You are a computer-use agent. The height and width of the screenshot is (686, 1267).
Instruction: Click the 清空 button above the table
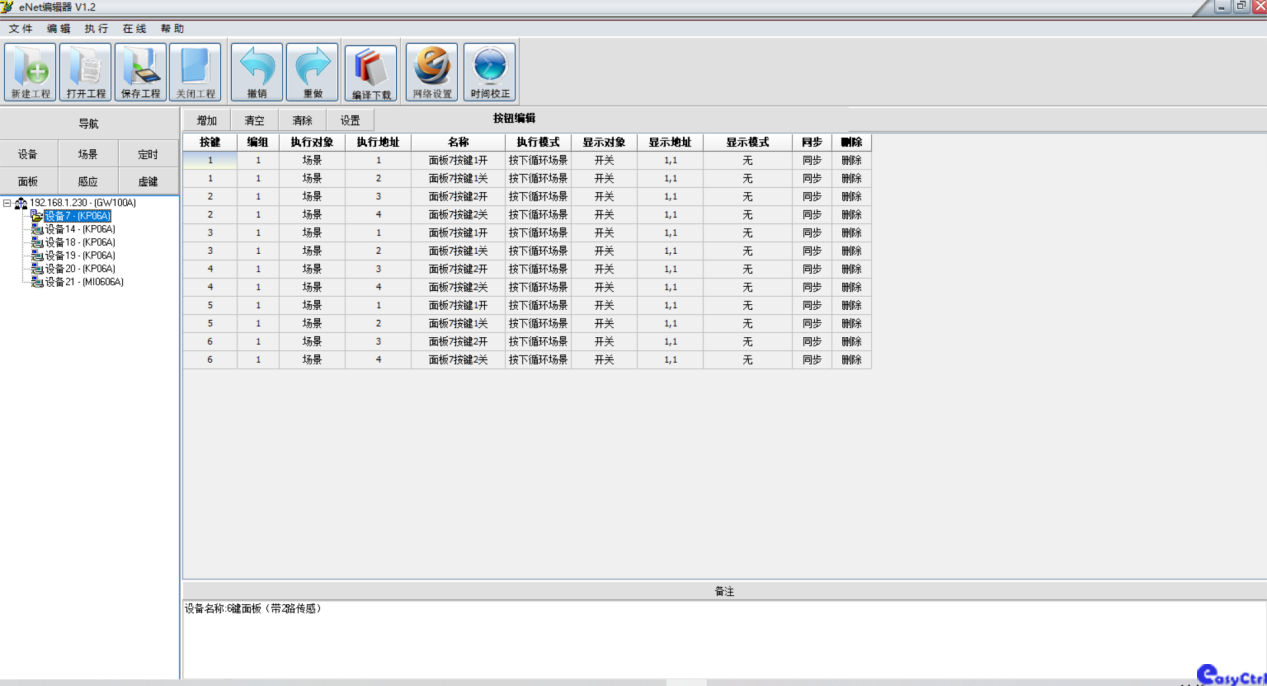coord(255,121)
